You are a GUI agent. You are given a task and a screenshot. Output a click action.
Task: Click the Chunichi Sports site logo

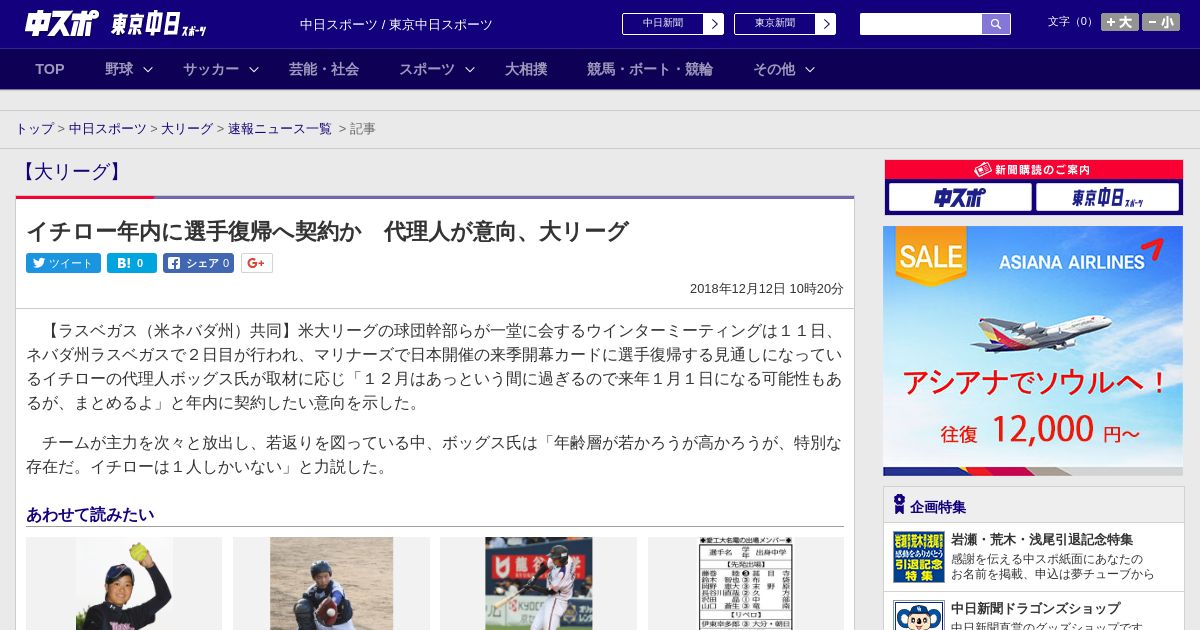click(62, 23)
